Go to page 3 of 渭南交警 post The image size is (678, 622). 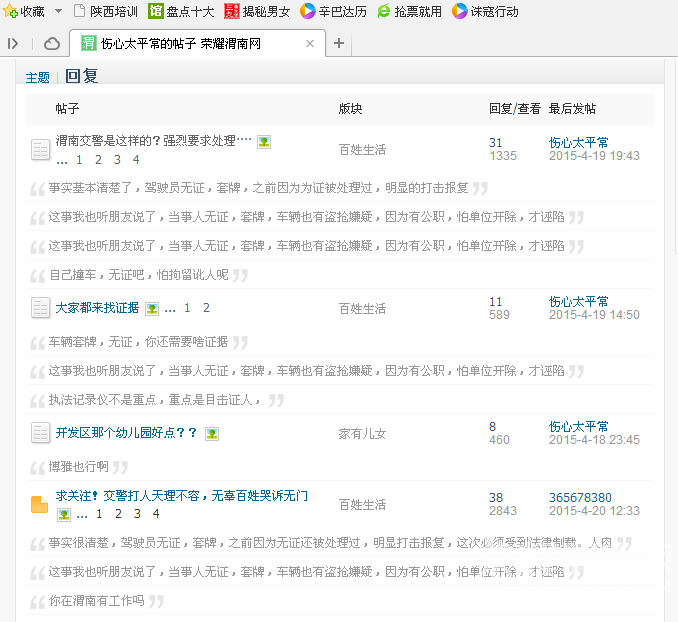117,160
